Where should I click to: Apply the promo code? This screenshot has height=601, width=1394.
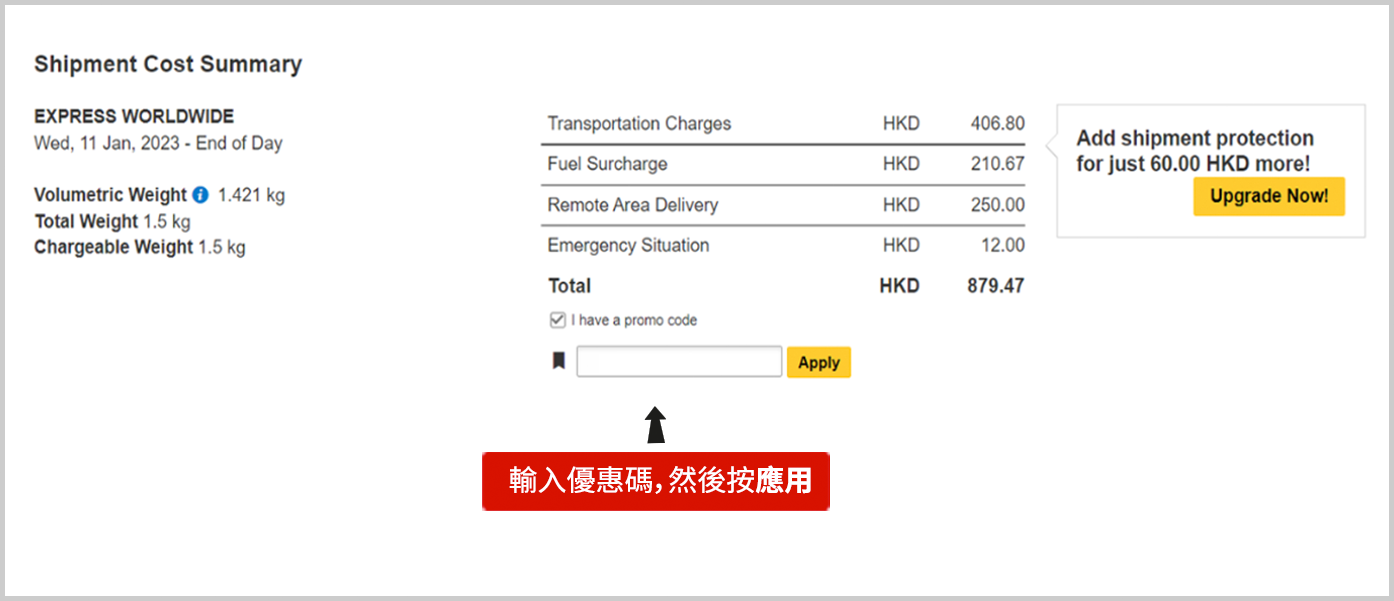click(819, 362)
